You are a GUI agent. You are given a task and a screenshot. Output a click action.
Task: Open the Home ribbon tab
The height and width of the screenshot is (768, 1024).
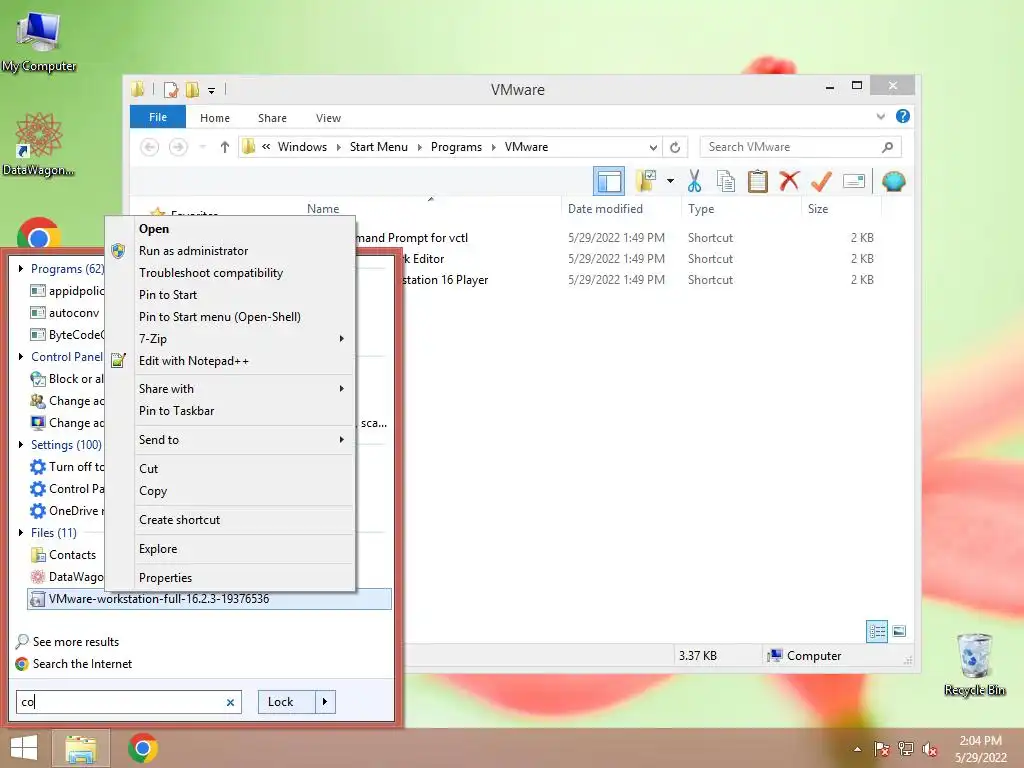tap(215, 118)
